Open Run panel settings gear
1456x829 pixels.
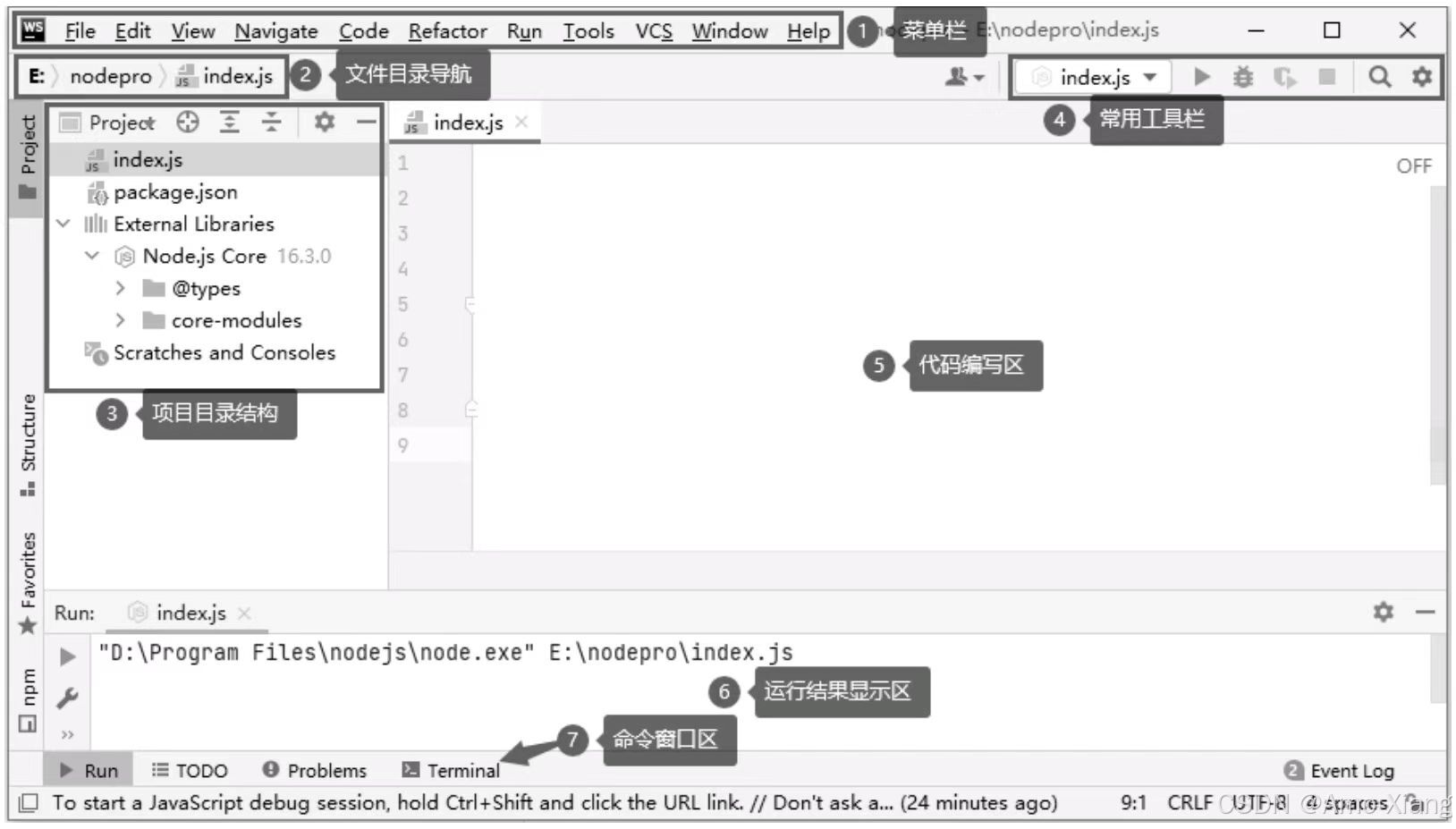pos(1383,612)
